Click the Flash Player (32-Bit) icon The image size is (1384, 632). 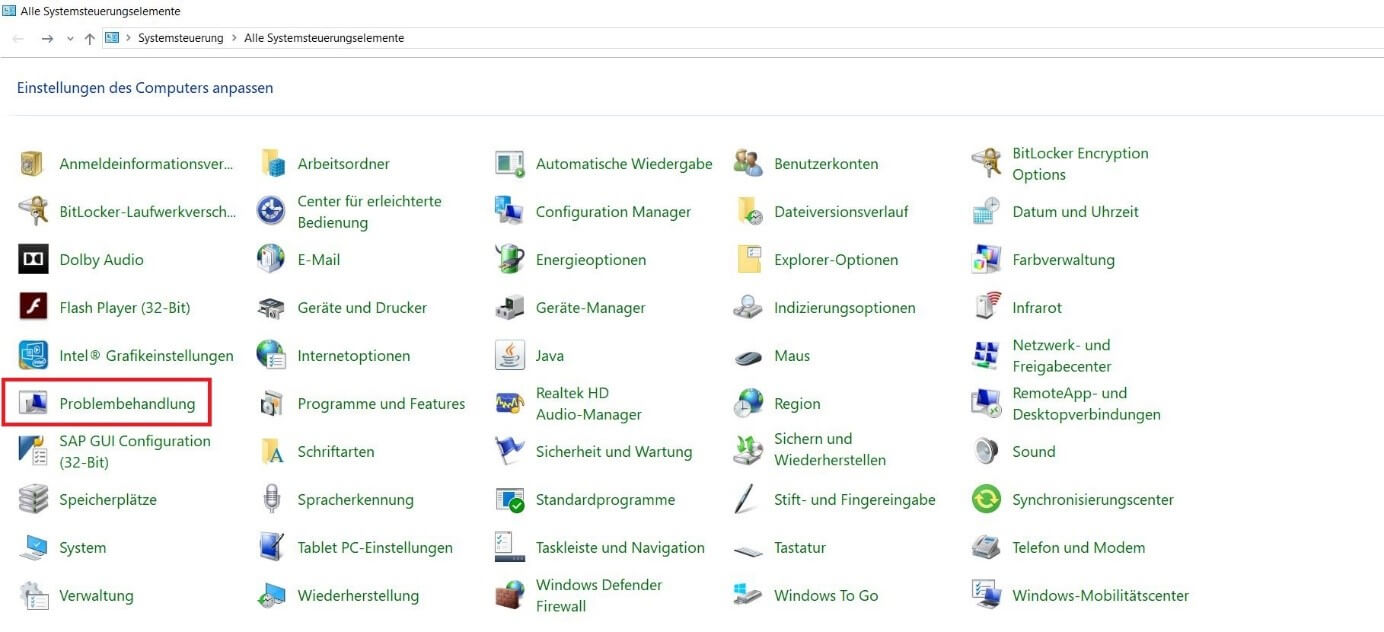click(x=33, y=307)
